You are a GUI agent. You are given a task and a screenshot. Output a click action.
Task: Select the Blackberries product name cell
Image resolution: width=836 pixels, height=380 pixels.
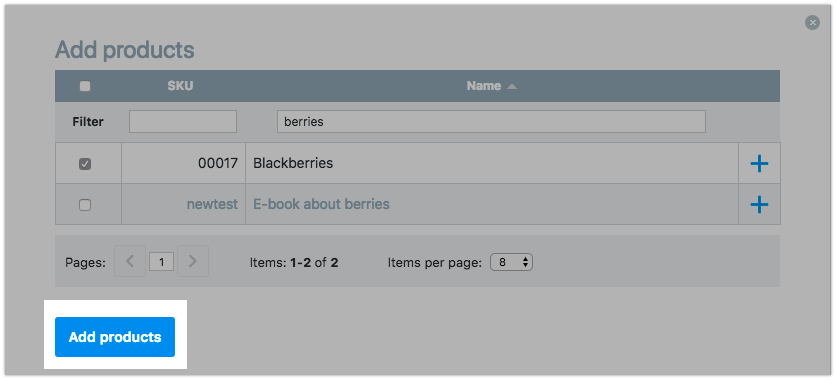point(492,163)
